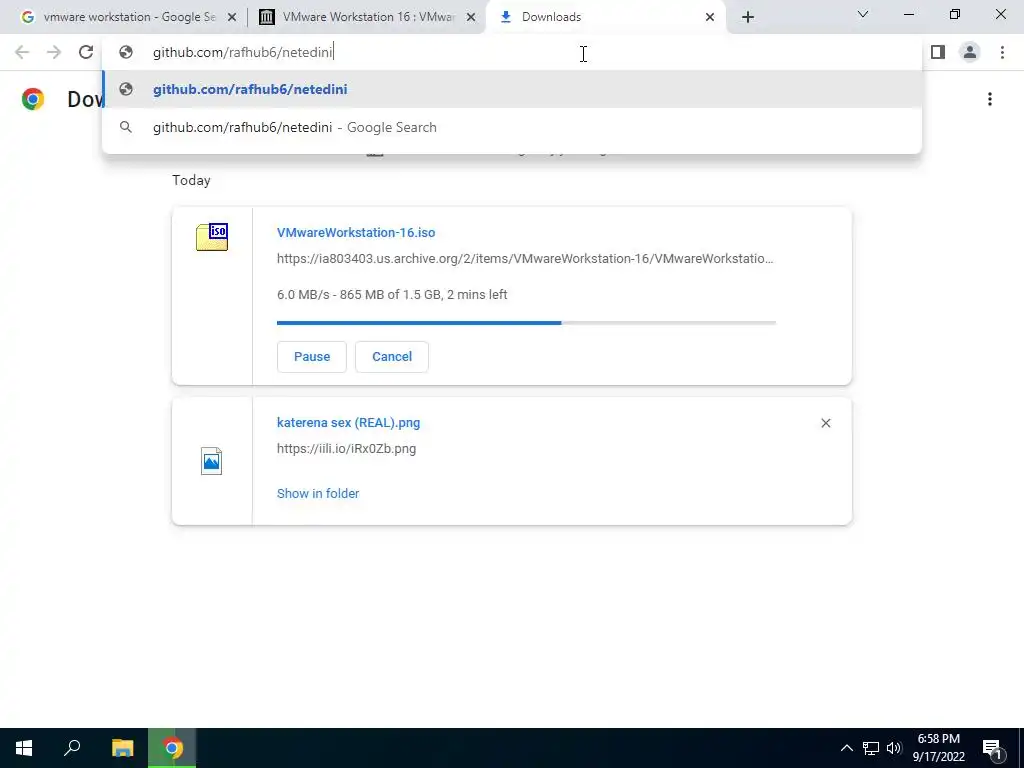Open the tab search chevron
This screenshot has width=1024, height=768.
[x=863, y=14]
